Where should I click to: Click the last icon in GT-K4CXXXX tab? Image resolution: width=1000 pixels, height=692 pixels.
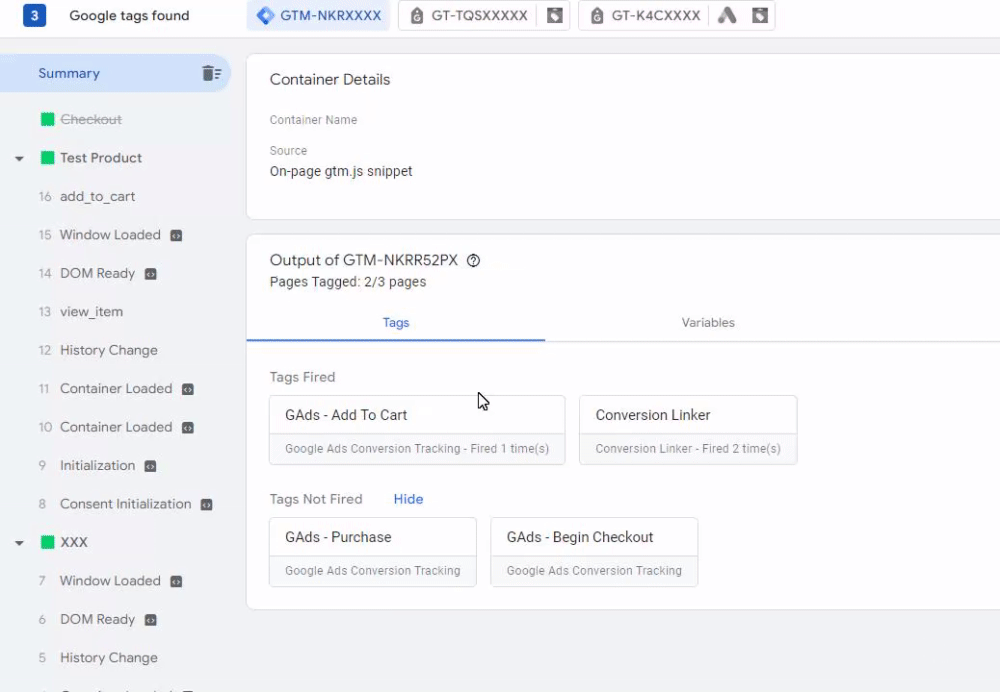pos(760,15)
